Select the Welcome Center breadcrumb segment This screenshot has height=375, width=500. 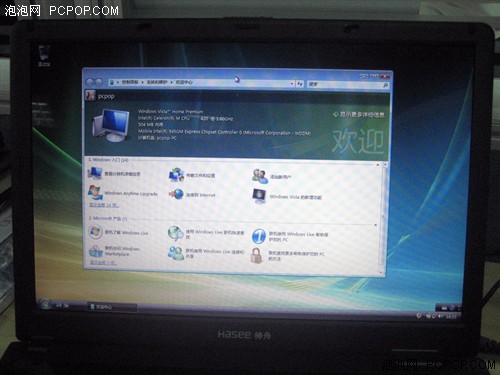click(x=184, y=82)
